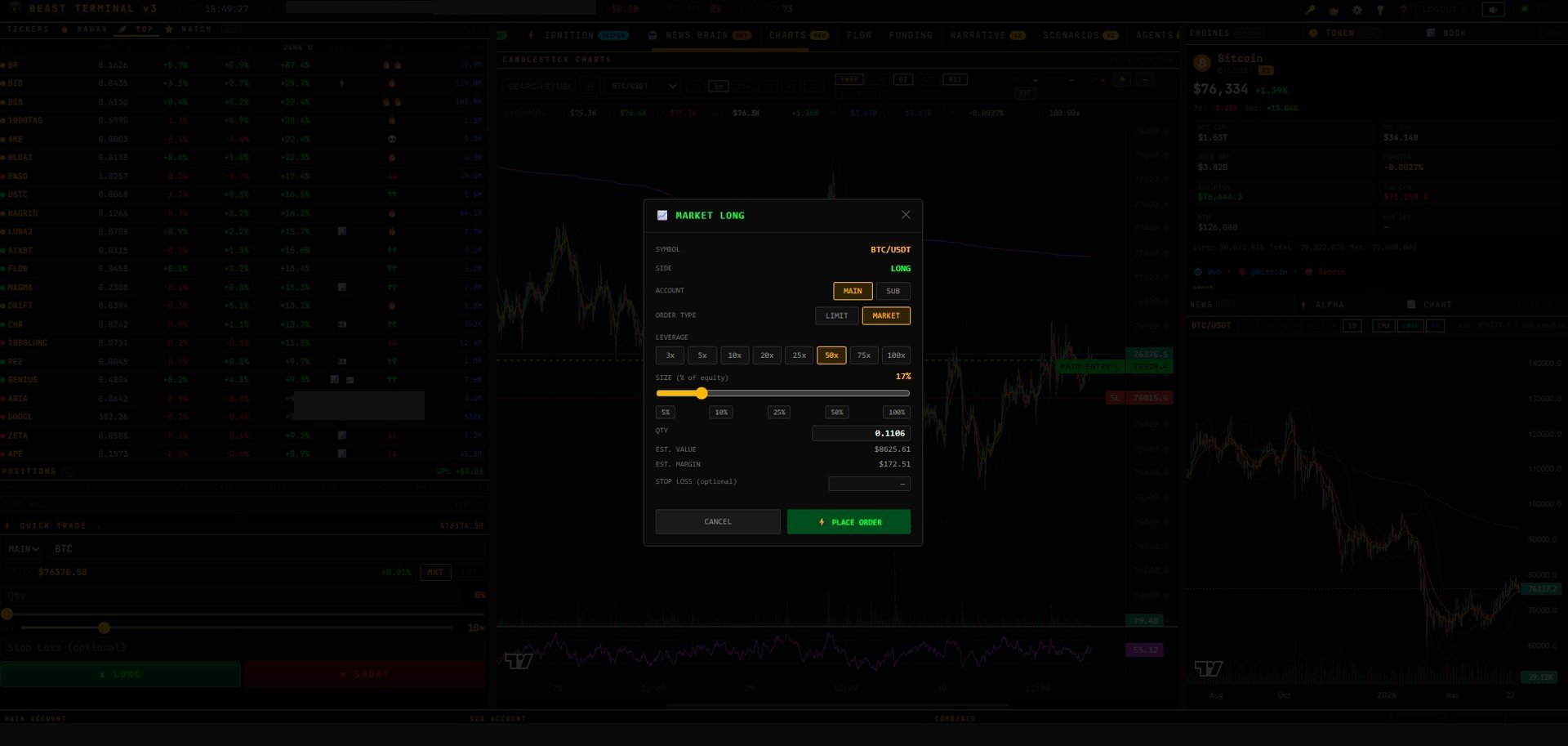1568x746 pixels.
Task: Open settings via the gear icon top right
Action: pos(1356,9)
